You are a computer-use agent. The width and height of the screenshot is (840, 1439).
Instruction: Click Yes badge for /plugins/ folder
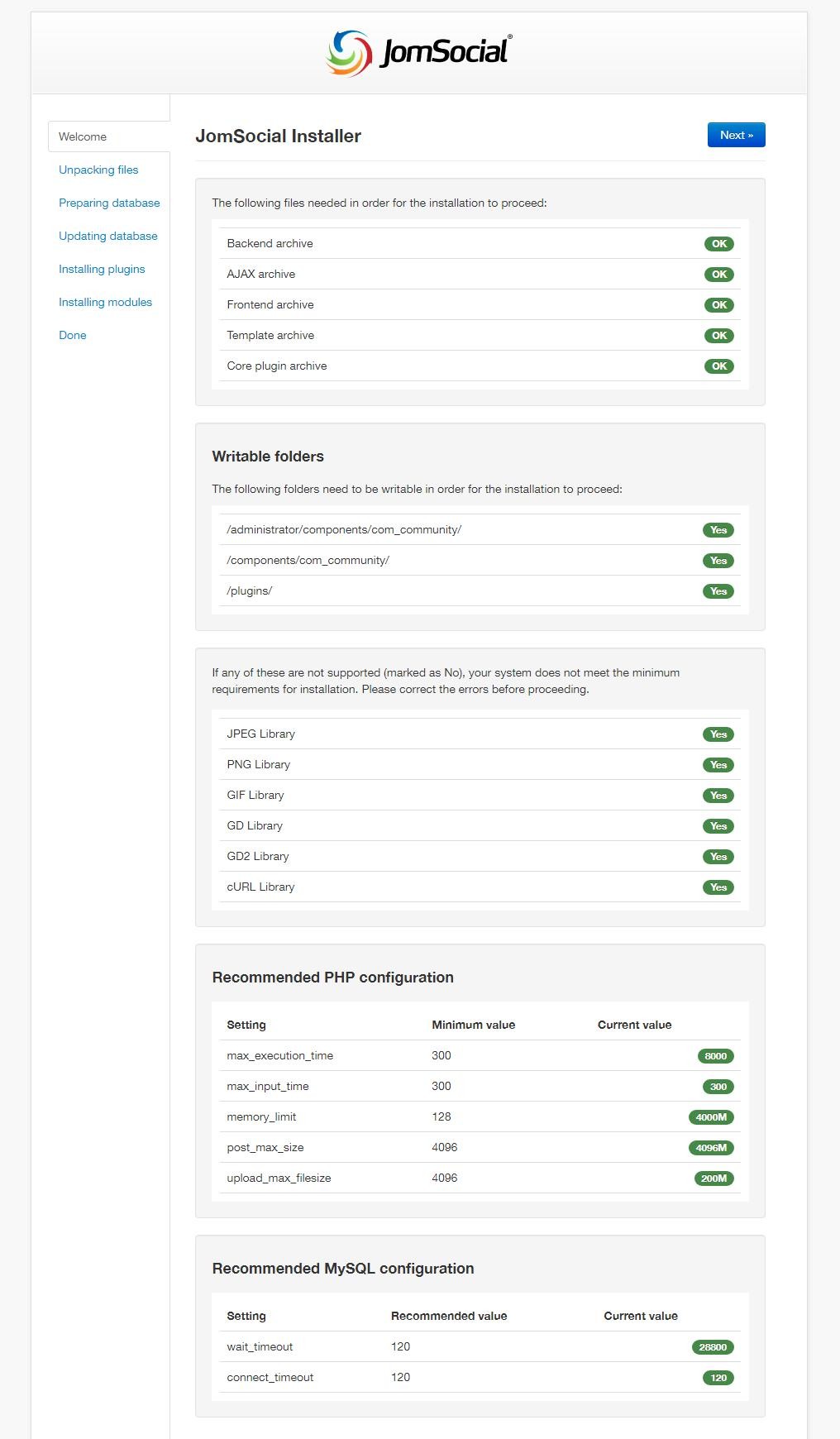[x=718, y=591]
